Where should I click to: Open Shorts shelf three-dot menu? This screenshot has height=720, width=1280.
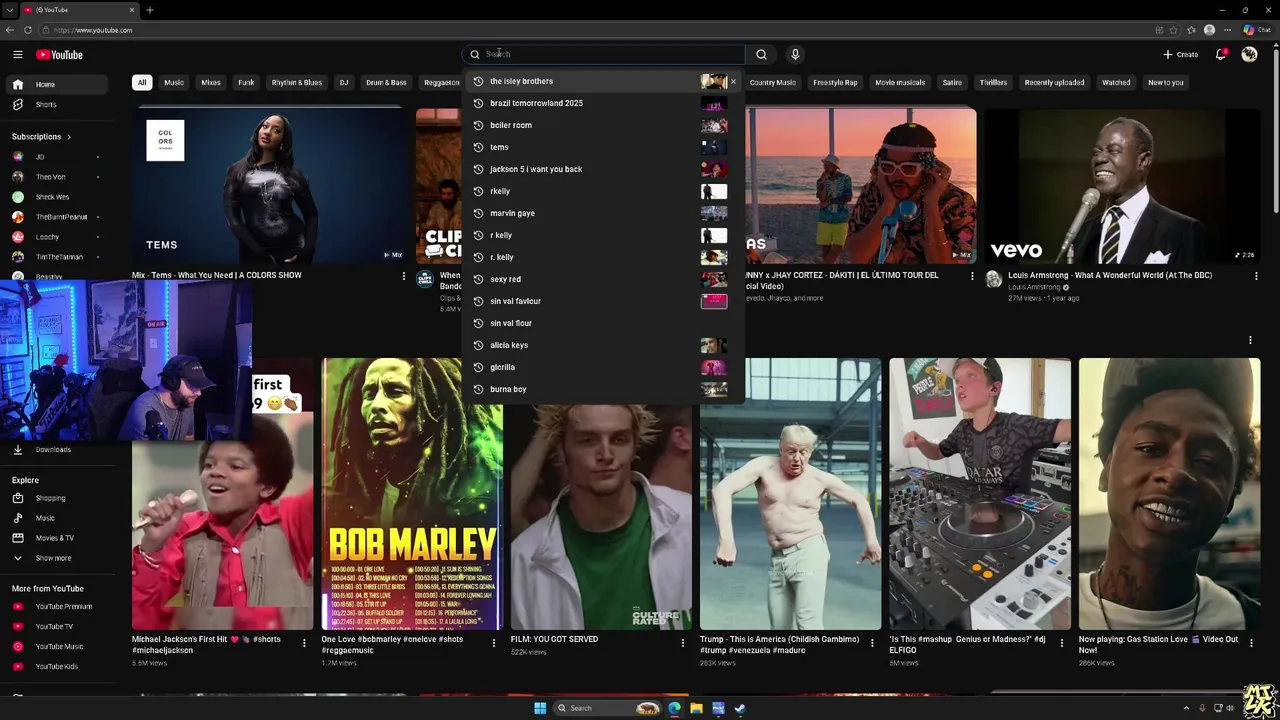[1250, 340]
